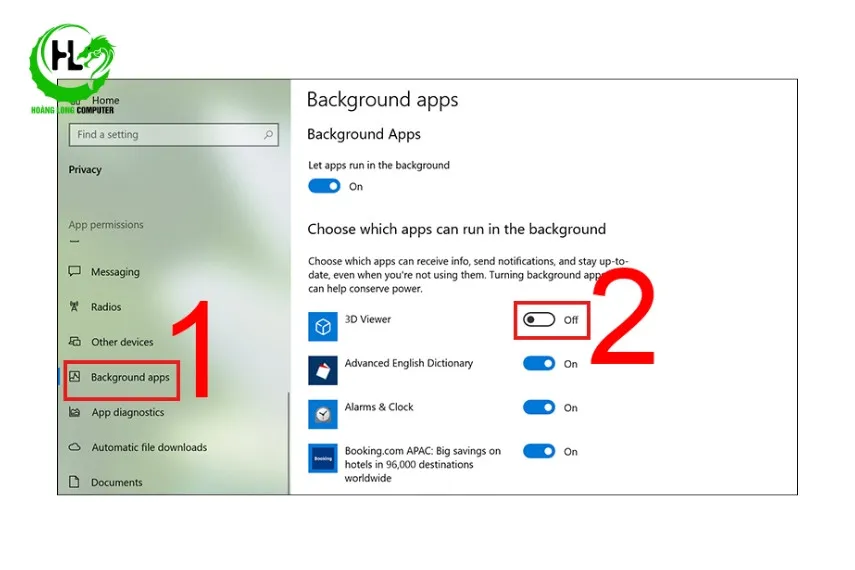
Task: Select App diagnostics in the sidebar
Action: [x=127, y=412]
